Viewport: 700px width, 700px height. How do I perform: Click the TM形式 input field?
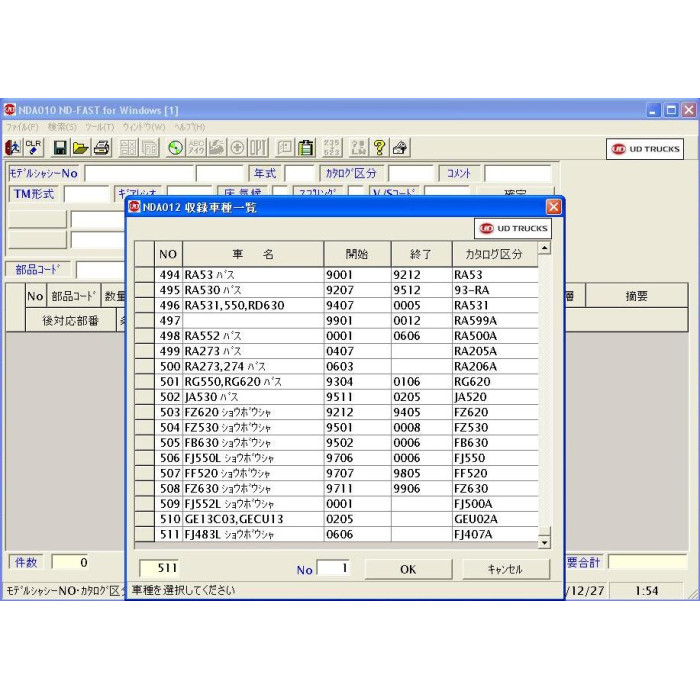coord(86,194)
